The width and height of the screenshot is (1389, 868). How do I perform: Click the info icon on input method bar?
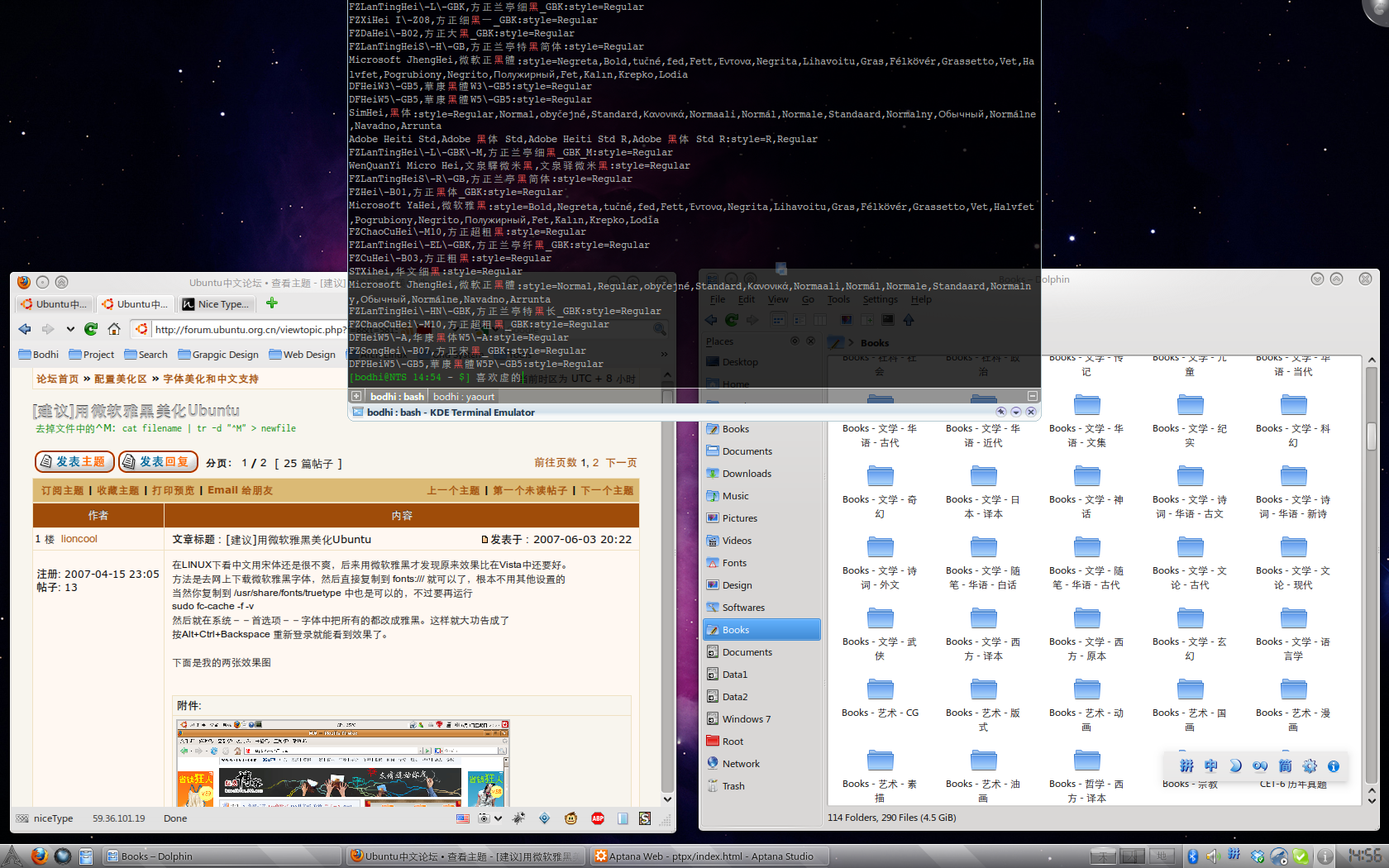1333,766
